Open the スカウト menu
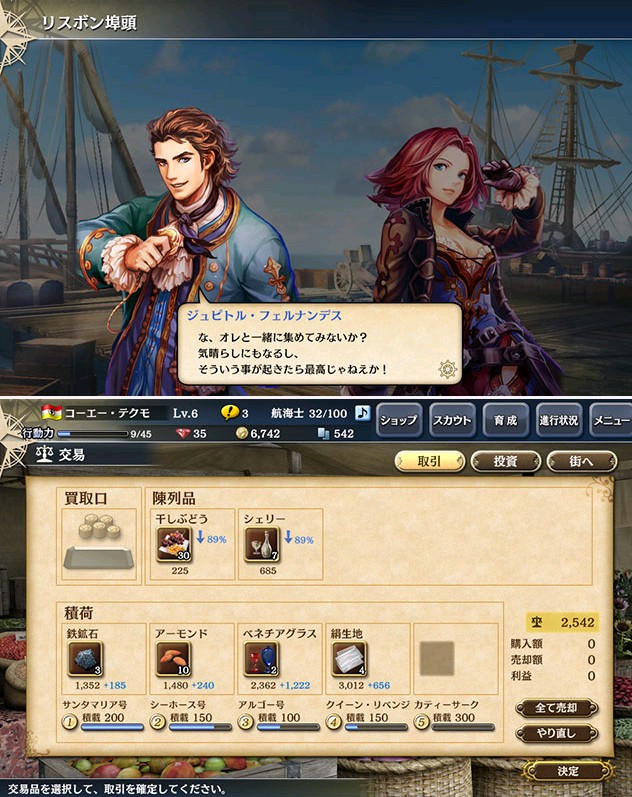The height and width of the screenshot is (797, 632). click(x=453, y=420)
